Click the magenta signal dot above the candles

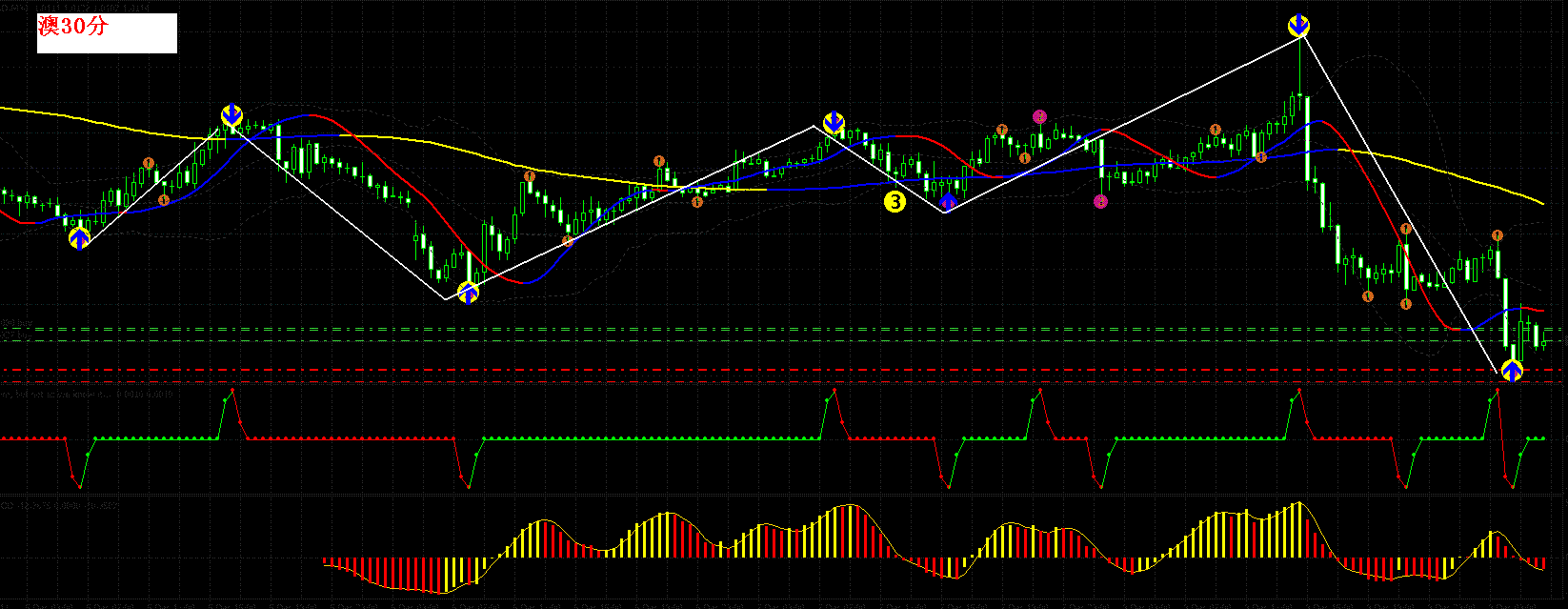[x=1039, y=116]
